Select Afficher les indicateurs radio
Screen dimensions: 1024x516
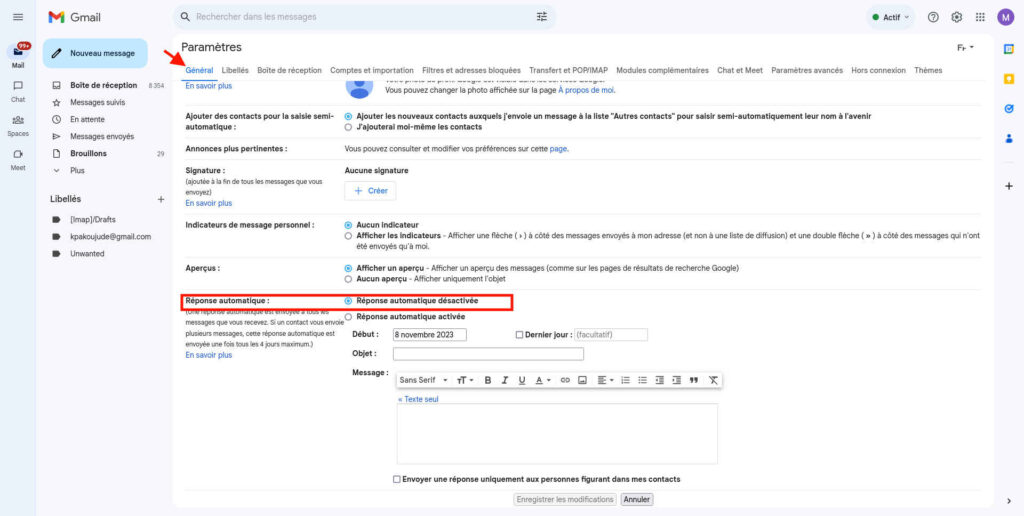coord(348,236)
